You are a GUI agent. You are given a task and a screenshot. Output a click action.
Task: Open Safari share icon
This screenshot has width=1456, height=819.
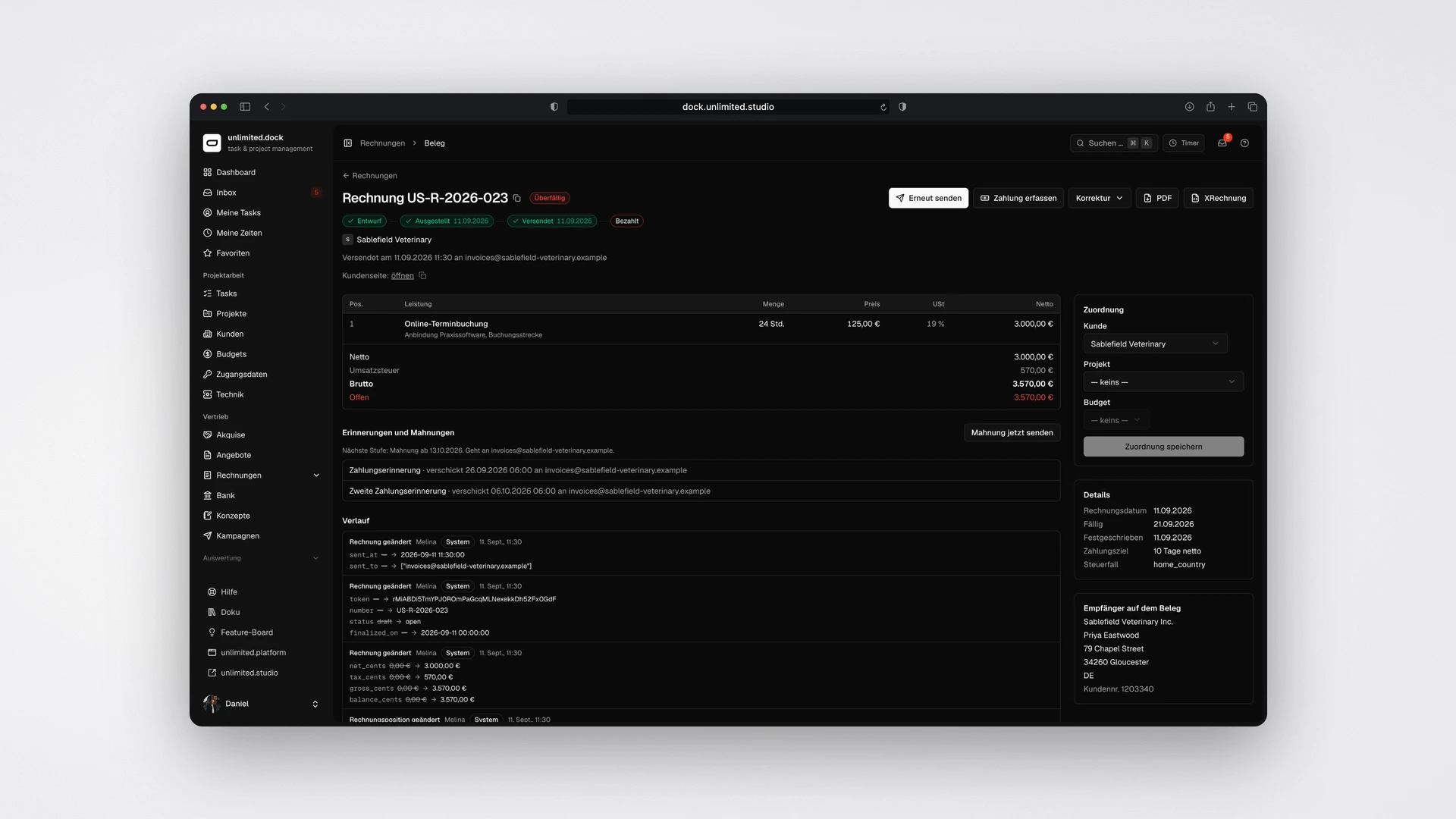pyautogui.click(x=1210, y=107)
